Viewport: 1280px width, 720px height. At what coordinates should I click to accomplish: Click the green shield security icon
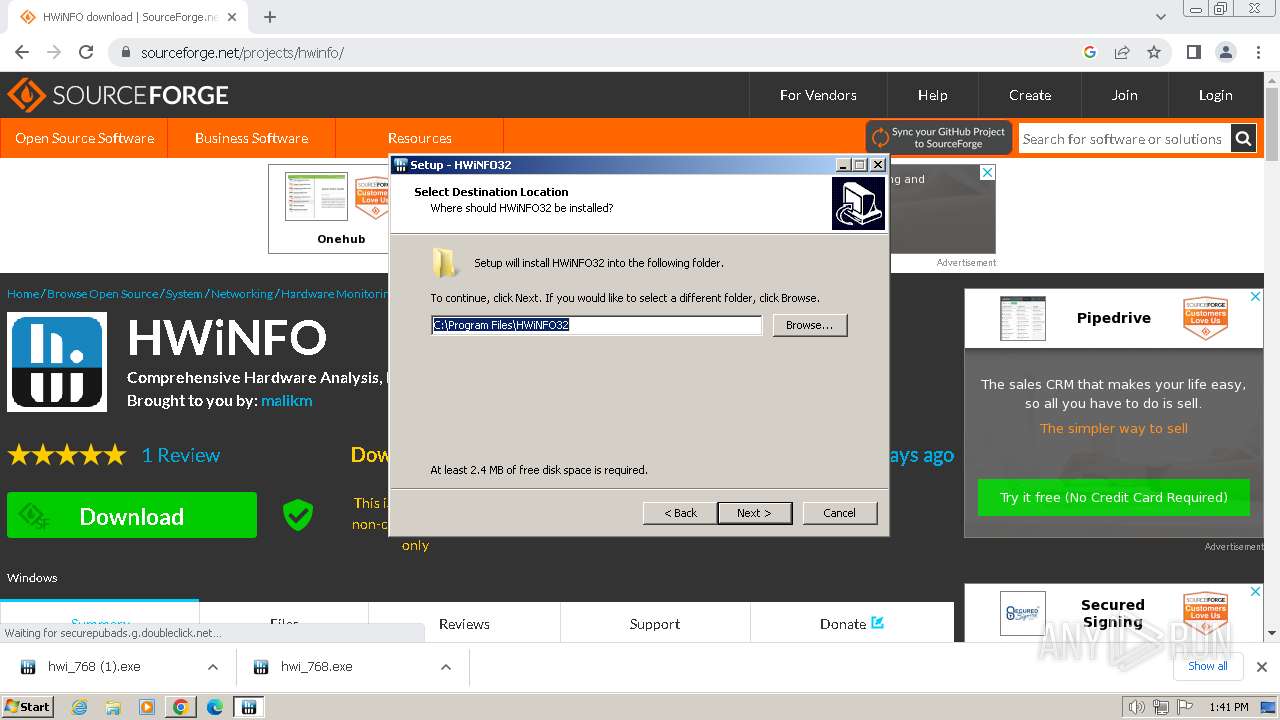coord(298,515)
